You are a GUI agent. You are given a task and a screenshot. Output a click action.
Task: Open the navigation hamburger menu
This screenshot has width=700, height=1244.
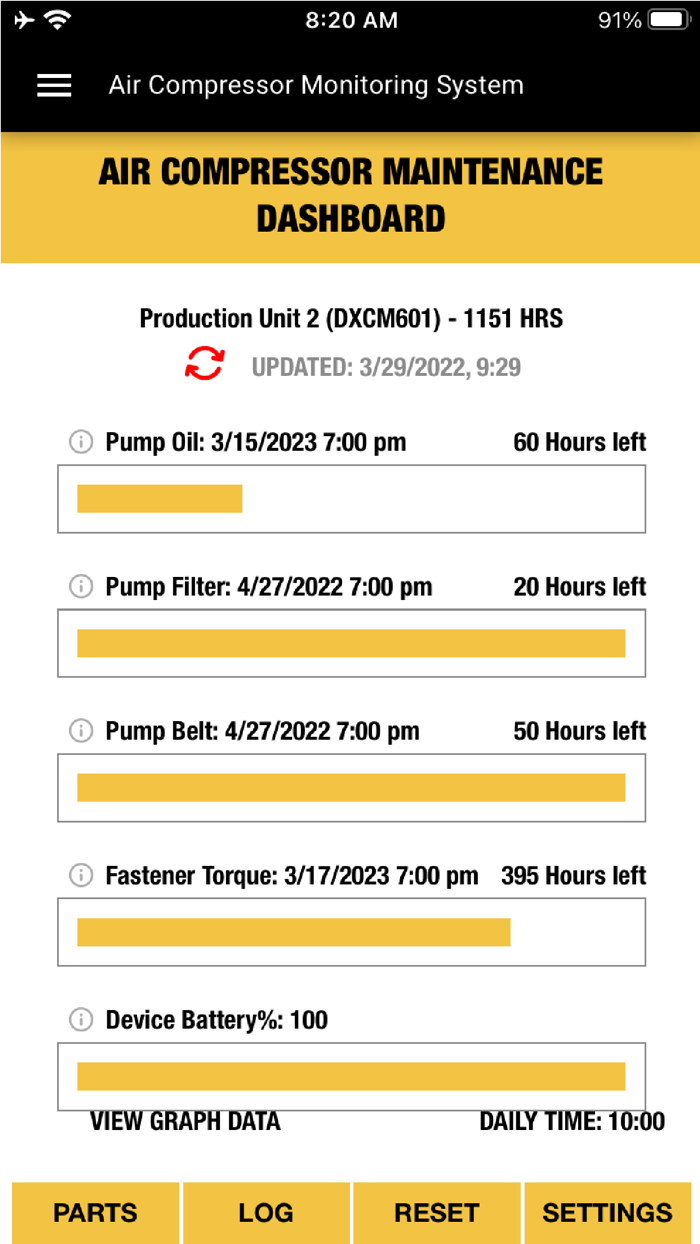(x=54, y=85)
